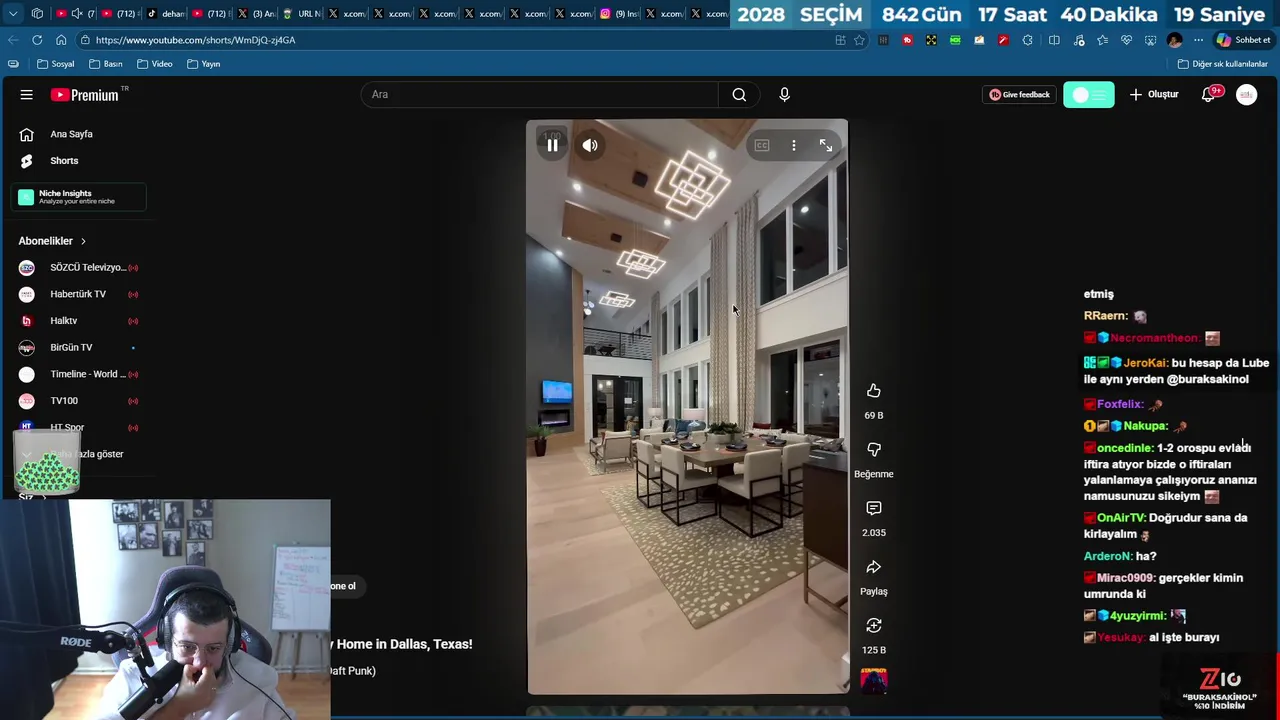The width and height of the screenshot is (1280, 720).
Task: Switch to the TikTok 'dehan' tab
Action: tap(165, 13)
